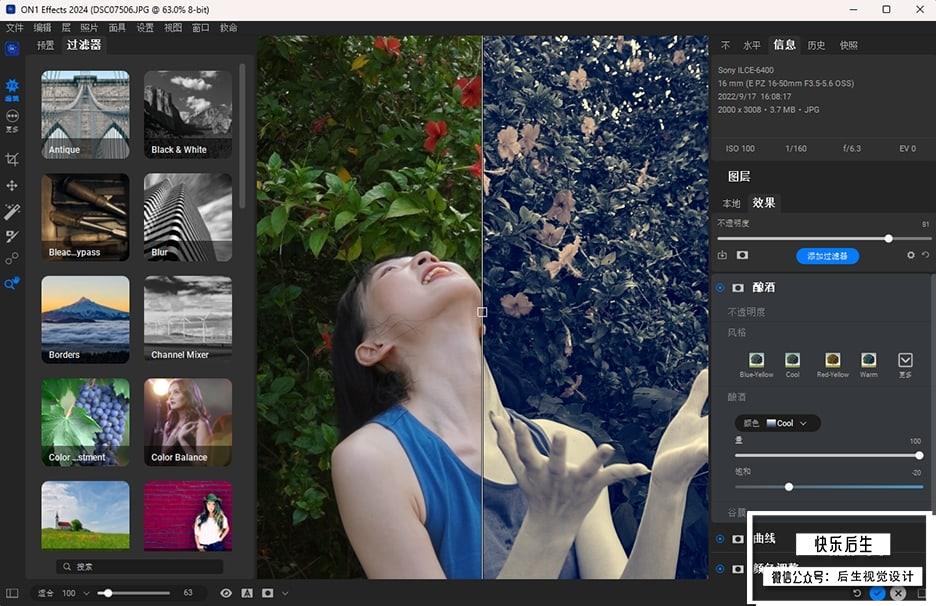The width and height of the screenshot is (936, 606).
Task: Select the Effects module icon in left toolbar
Action: pyautogui.click(x=12, y=90)
